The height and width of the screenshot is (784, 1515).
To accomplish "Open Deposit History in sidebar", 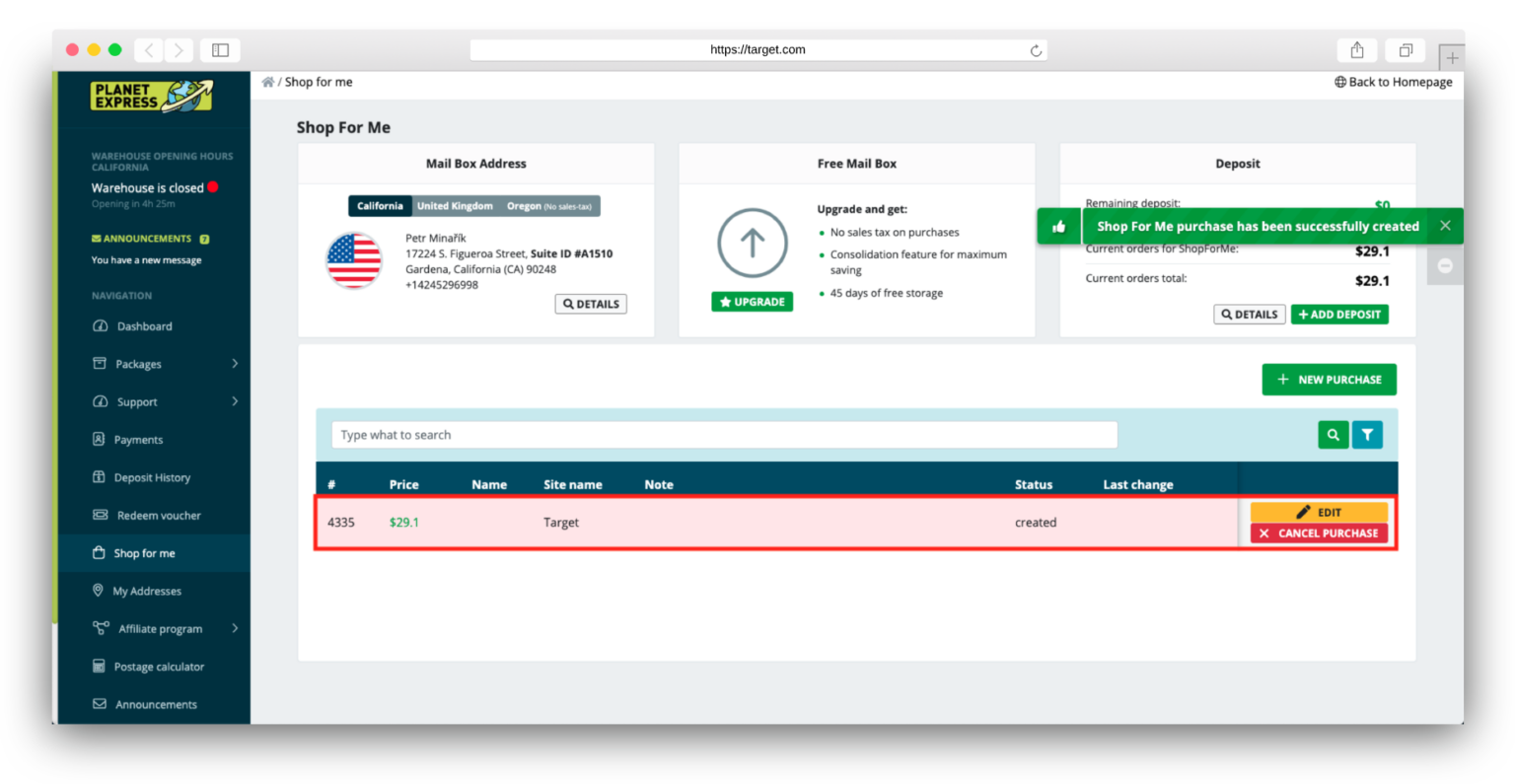I will point(152,477).
